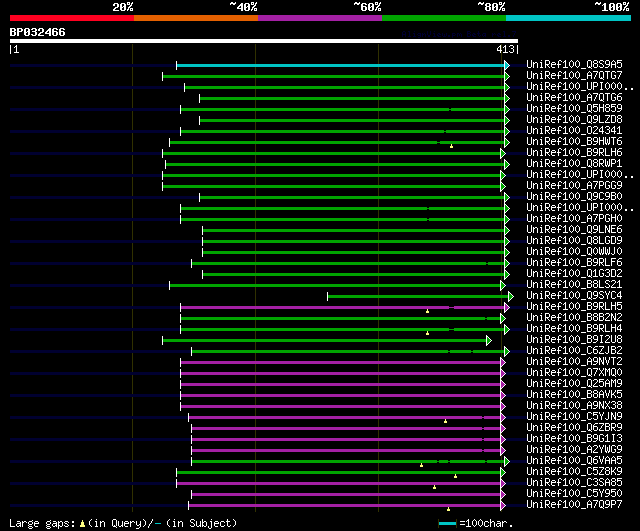The height and width of the screenshot is (531, 640).
Task: Open hit UniRef100_Q5H859
Action: coord(574,109)
